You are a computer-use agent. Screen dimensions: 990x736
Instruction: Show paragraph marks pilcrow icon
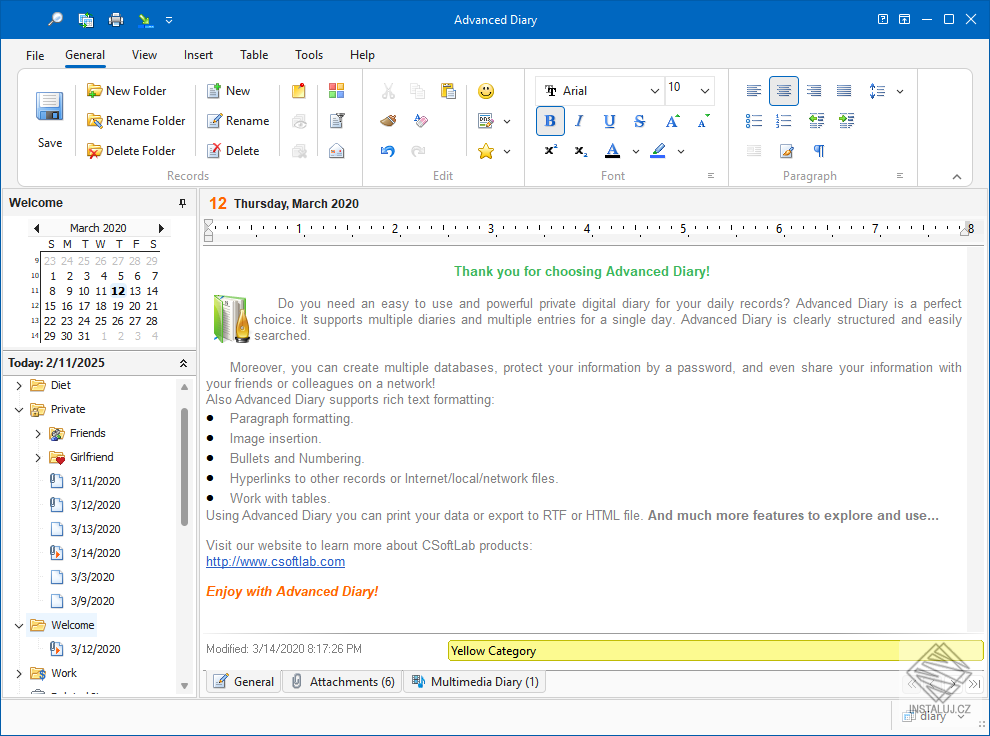(819, 151)
